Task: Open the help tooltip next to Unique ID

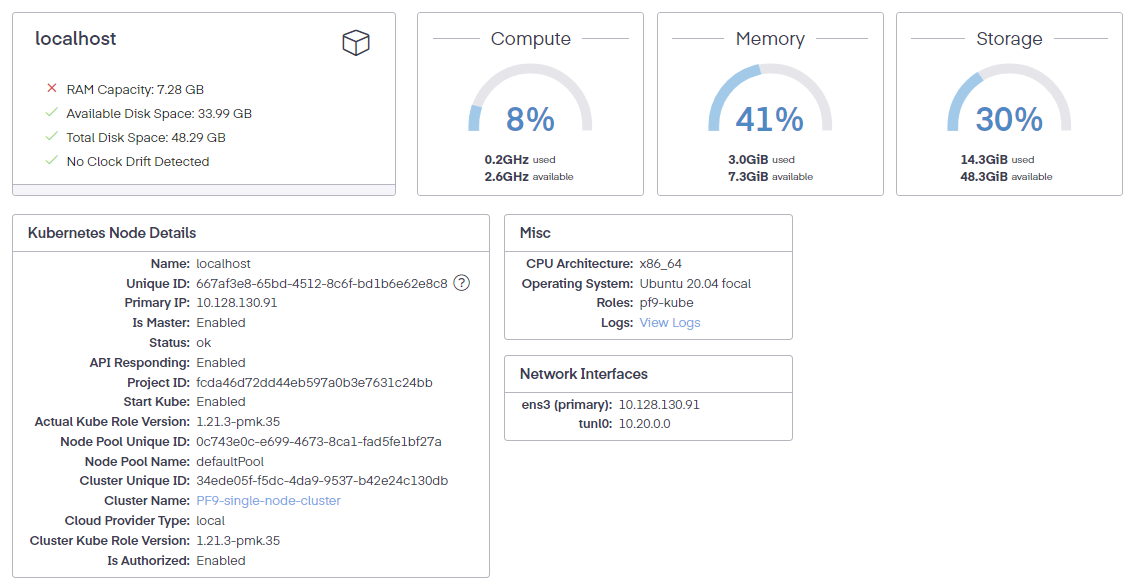Action: pyautogui.click(x=461, y=283)
